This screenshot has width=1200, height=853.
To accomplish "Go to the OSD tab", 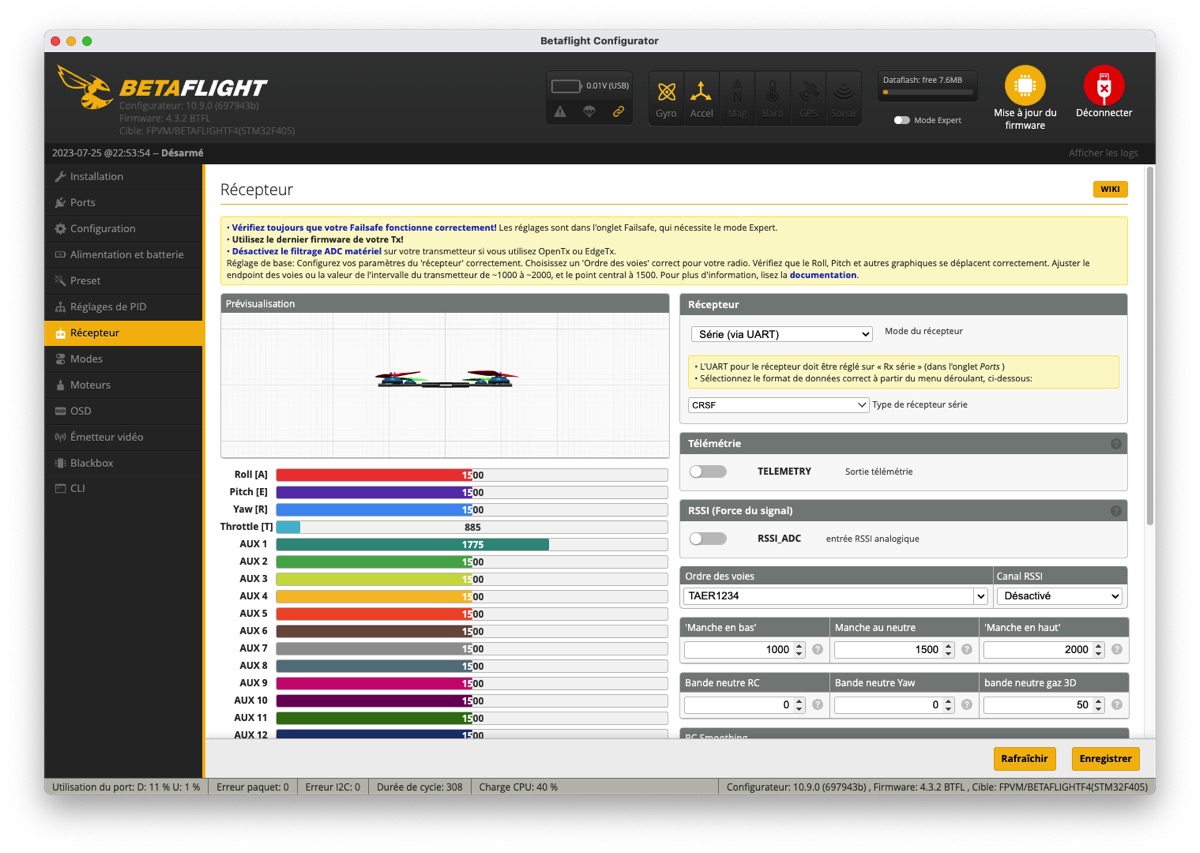I will point(124,411).
